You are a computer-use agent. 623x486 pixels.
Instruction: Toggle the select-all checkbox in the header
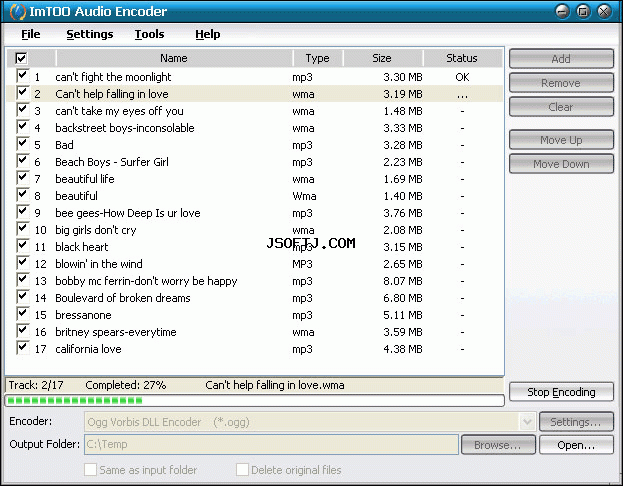(x=21, y=58)
